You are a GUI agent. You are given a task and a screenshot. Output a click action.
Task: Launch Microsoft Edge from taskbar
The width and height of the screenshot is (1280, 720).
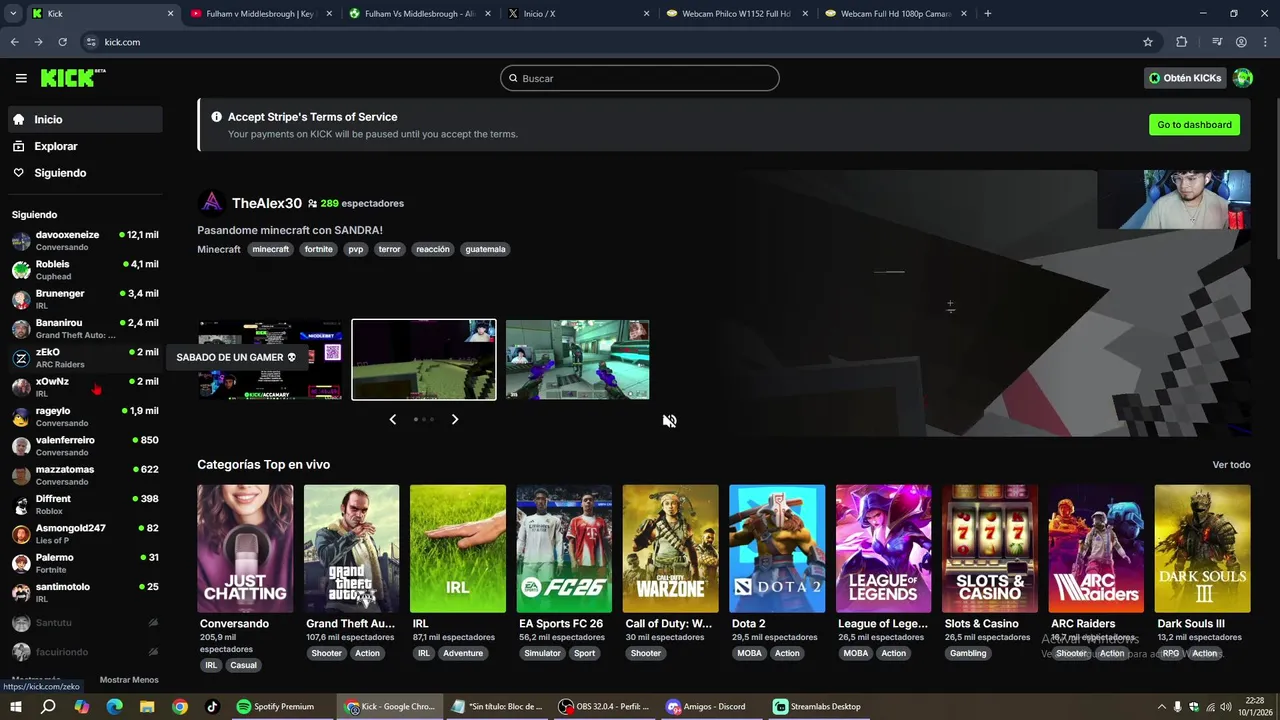(x=114, y=706)
